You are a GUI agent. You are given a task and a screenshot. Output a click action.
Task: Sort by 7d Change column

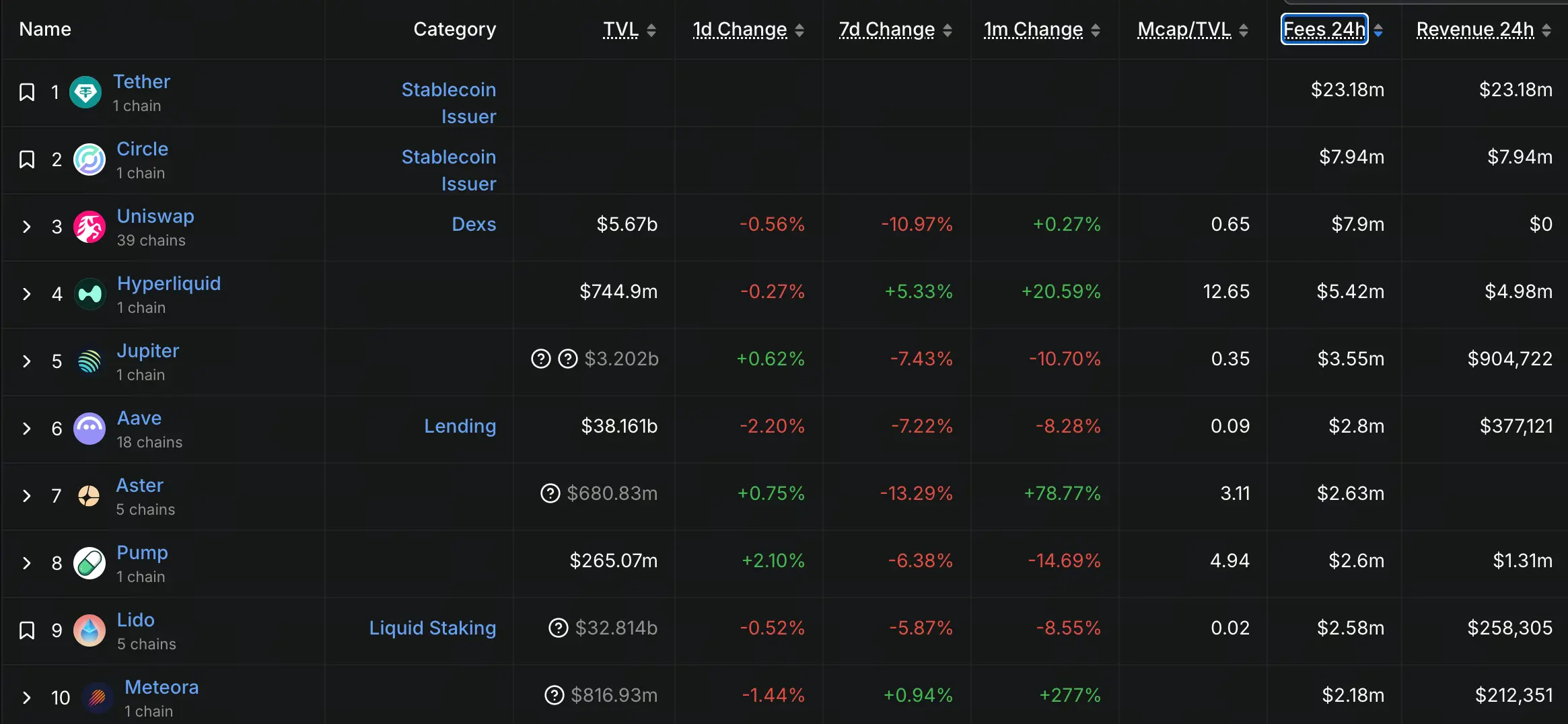click(886, 30)
